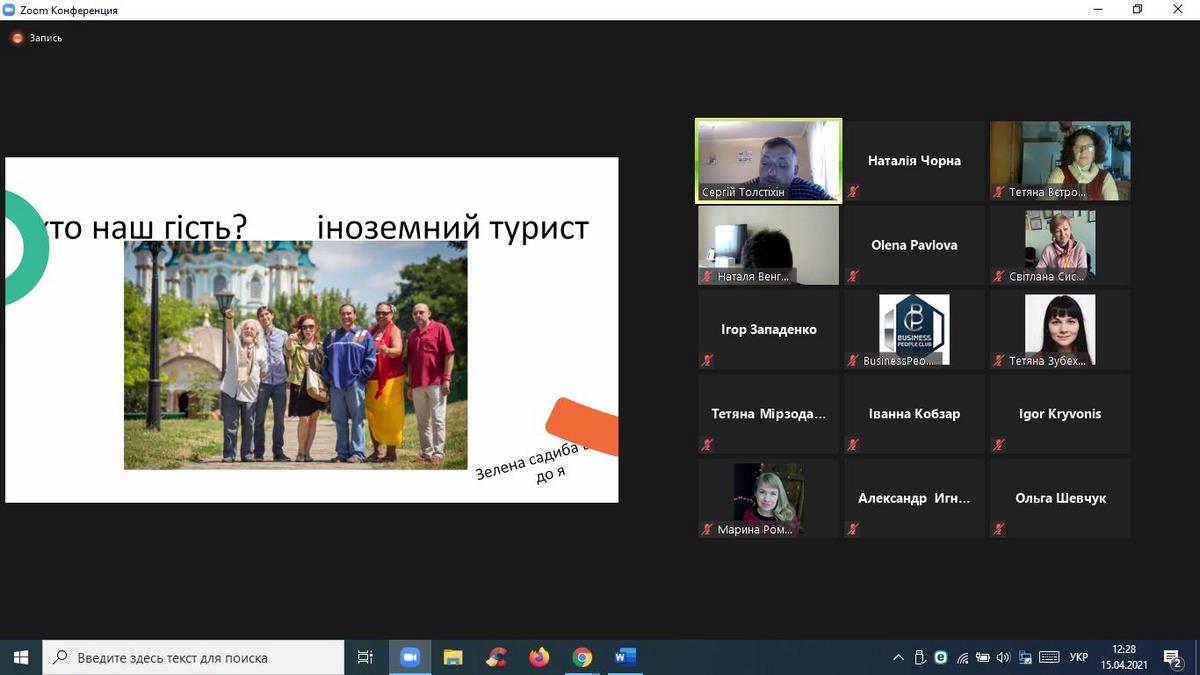Click the Windows taskbar search field
The image size is (1200, 675).
[193, 657]
